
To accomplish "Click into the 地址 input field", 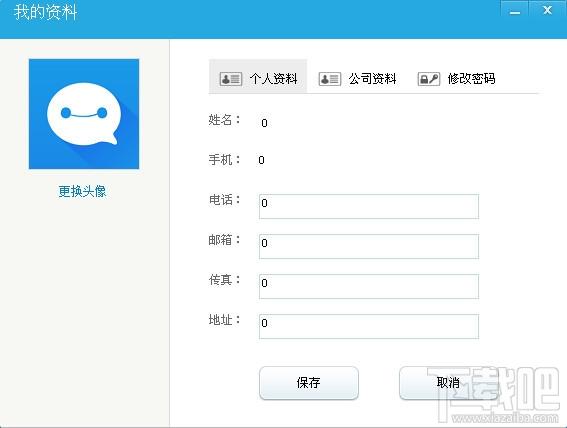I will tap(369, 326).
